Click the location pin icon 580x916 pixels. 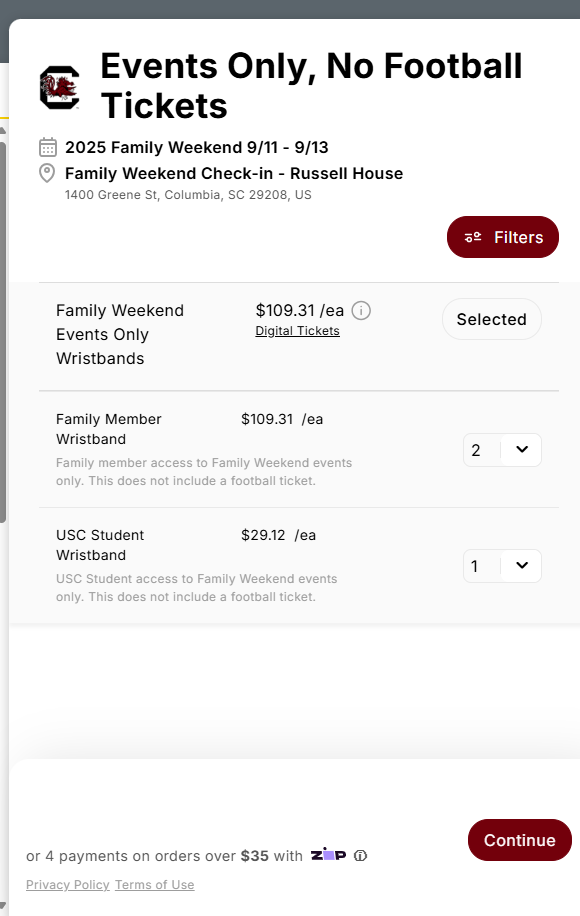(47, 174)
